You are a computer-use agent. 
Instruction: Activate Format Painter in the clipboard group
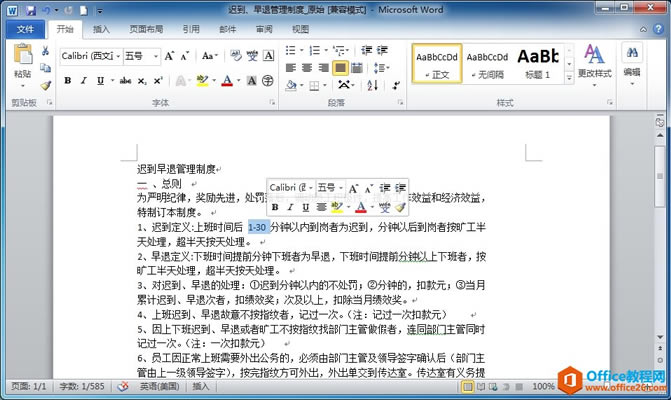(45, 85)
